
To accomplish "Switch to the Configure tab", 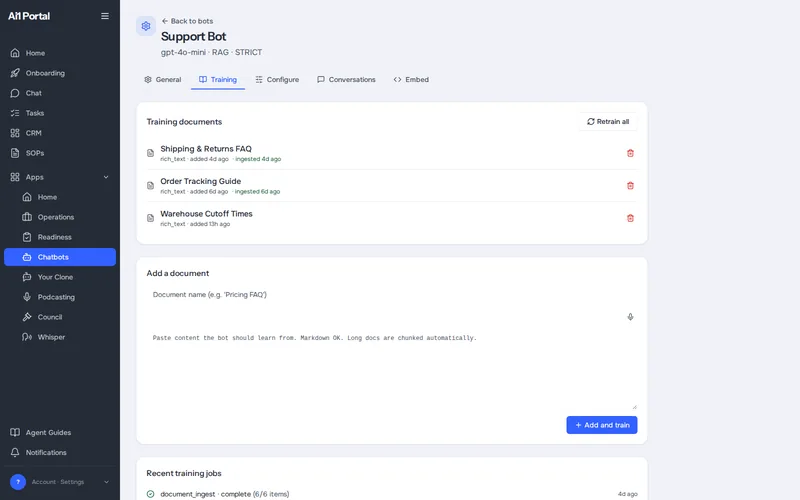I will pos(277,80).
